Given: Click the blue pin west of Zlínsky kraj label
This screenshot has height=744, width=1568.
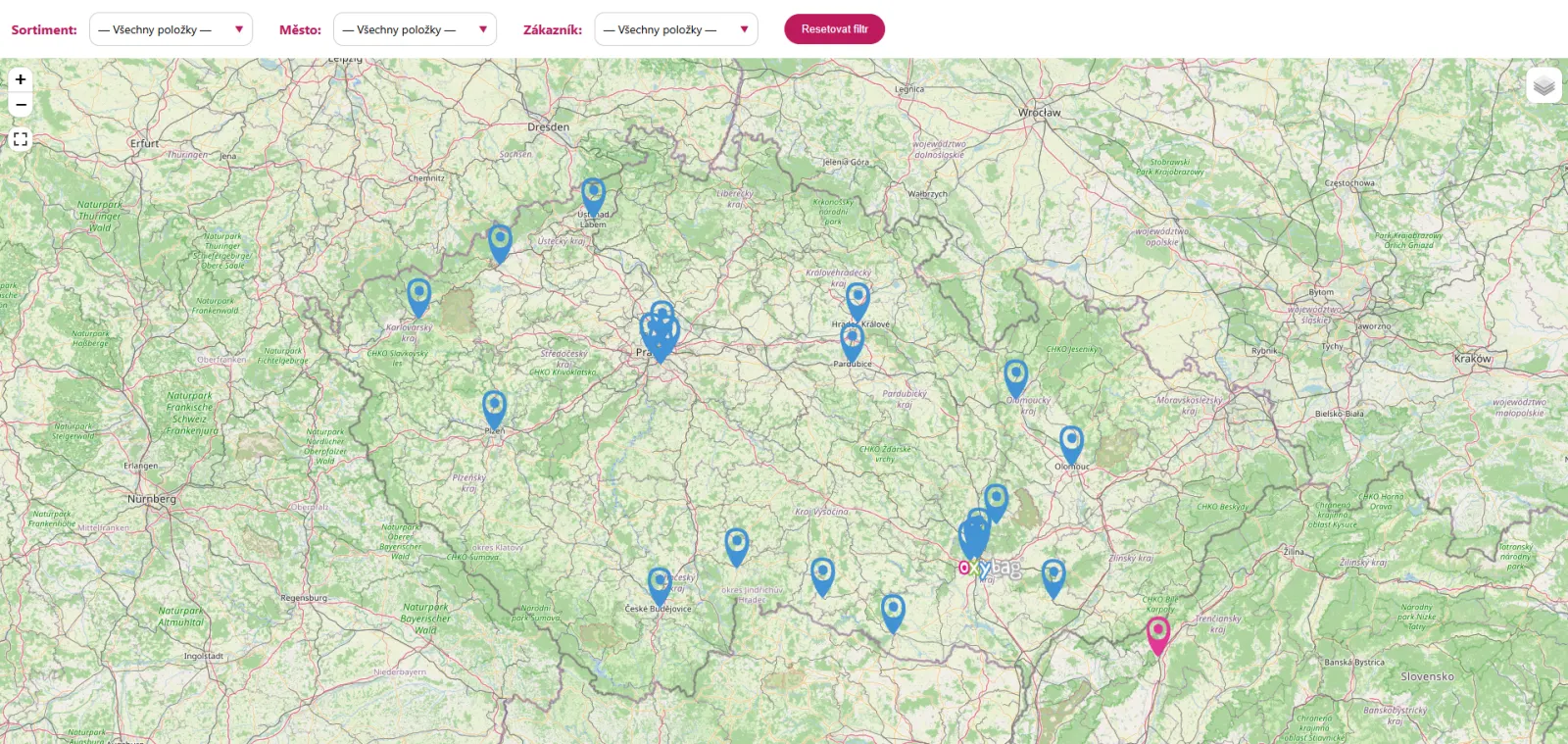Looking at the screenshot, I should 1053,579.
